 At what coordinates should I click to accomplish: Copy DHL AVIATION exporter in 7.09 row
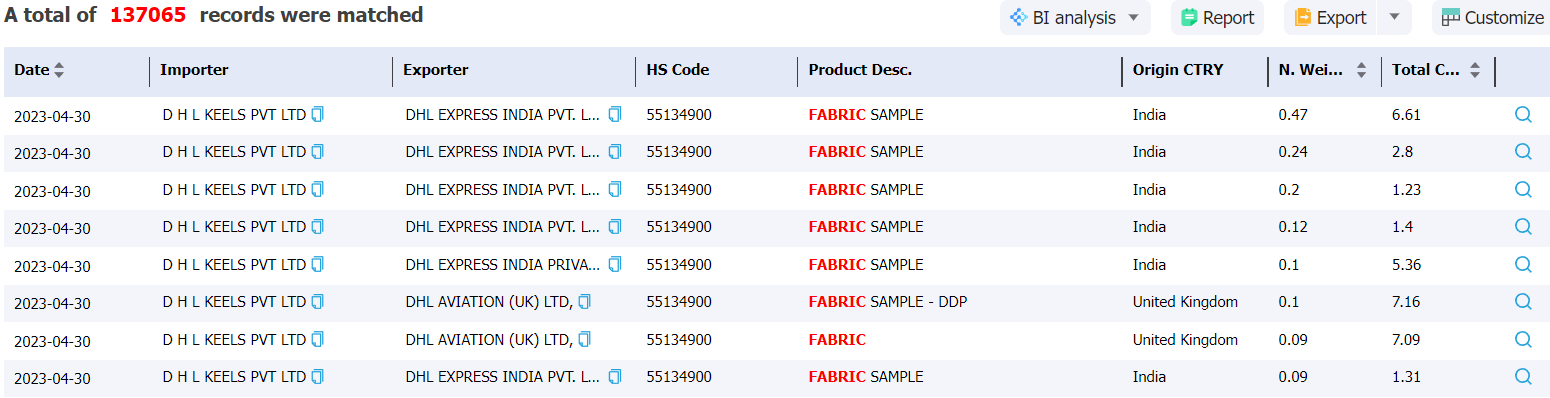[x=585, y=339]
